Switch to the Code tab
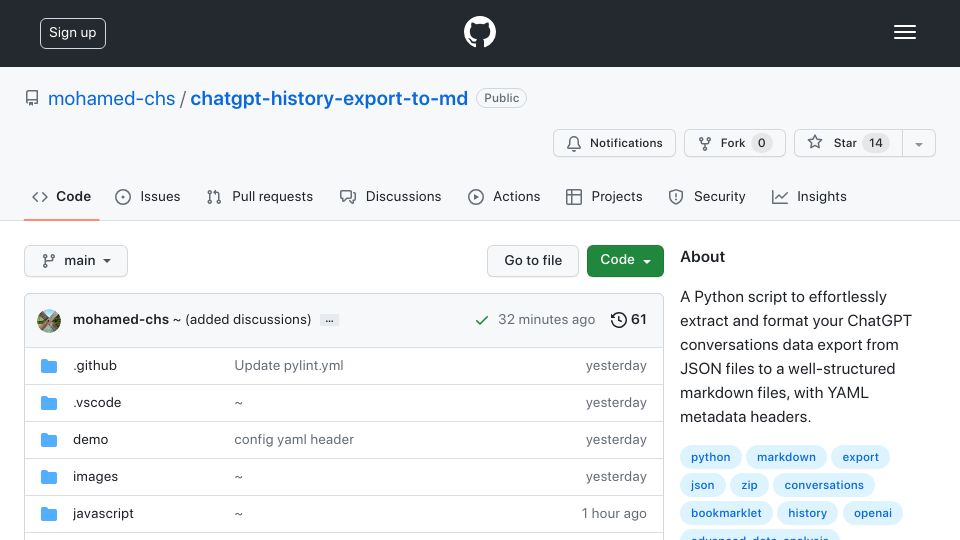The height and width of the screenshot is (540, 960). (x=61, y=197)
